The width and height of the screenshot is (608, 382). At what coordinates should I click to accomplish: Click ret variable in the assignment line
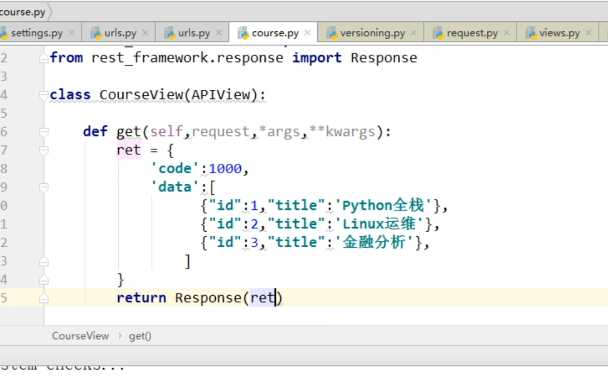[x=129, y=150]
